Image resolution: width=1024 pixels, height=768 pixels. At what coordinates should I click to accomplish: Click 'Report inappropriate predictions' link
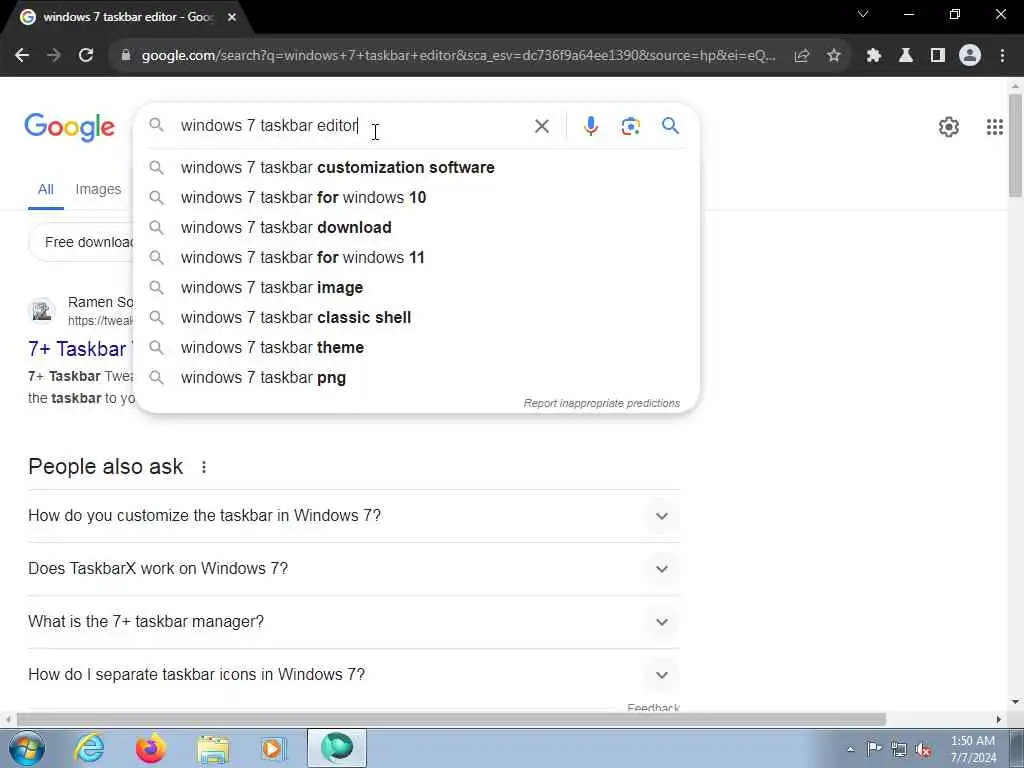pyautogui.click(x=601, y=404)
